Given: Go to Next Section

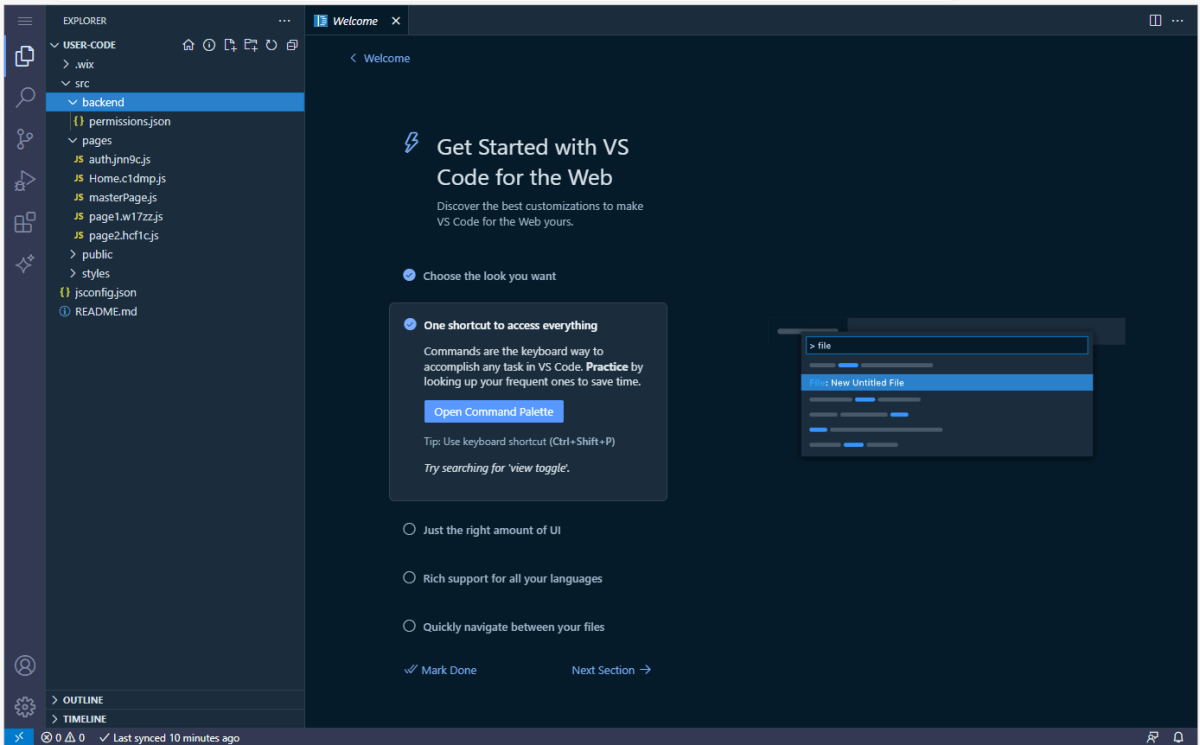Looking at the screenshot, I should (611, 670).
